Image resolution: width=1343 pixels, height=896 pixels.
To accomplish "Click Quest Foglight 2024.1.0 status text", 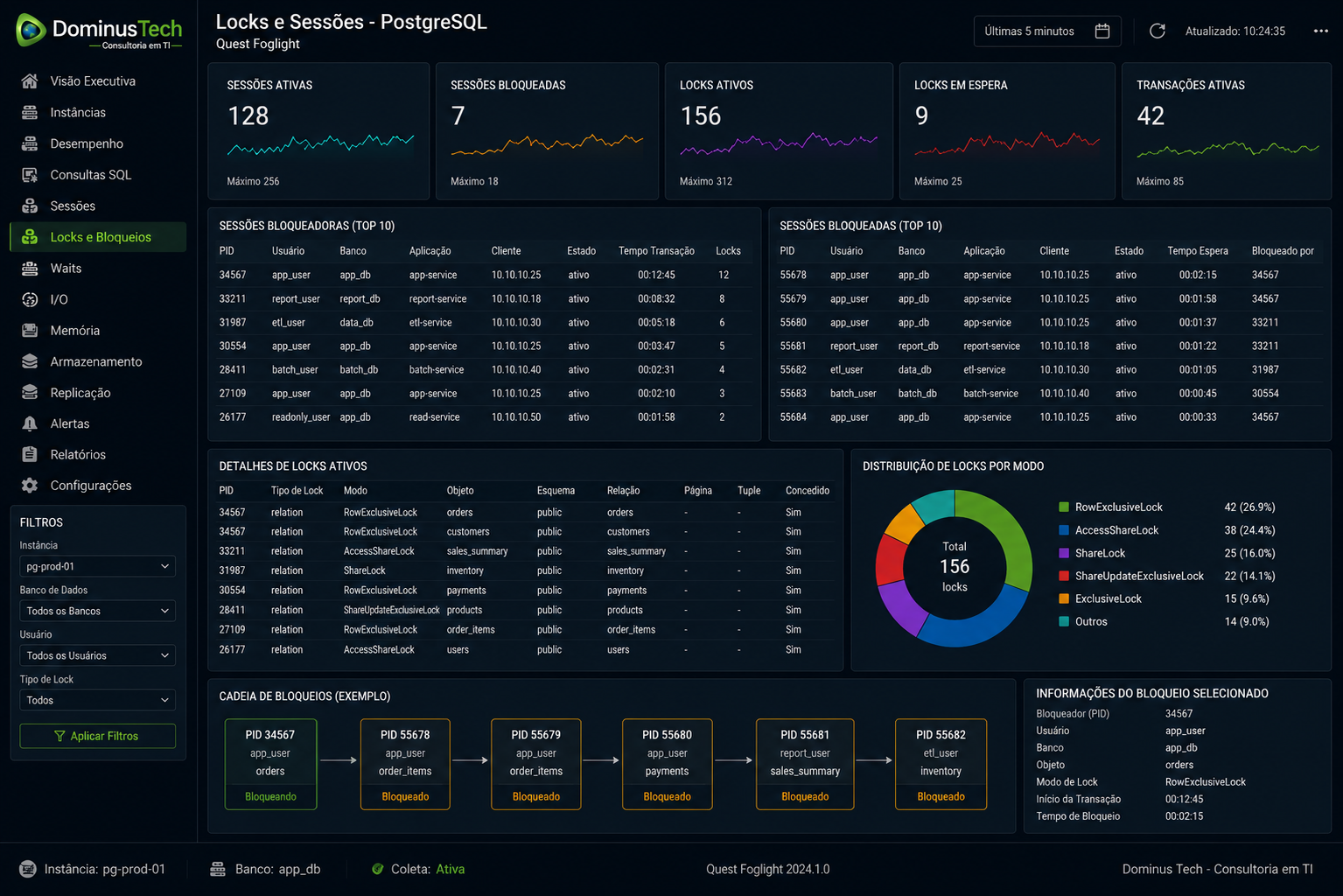I will pos(767,869).
